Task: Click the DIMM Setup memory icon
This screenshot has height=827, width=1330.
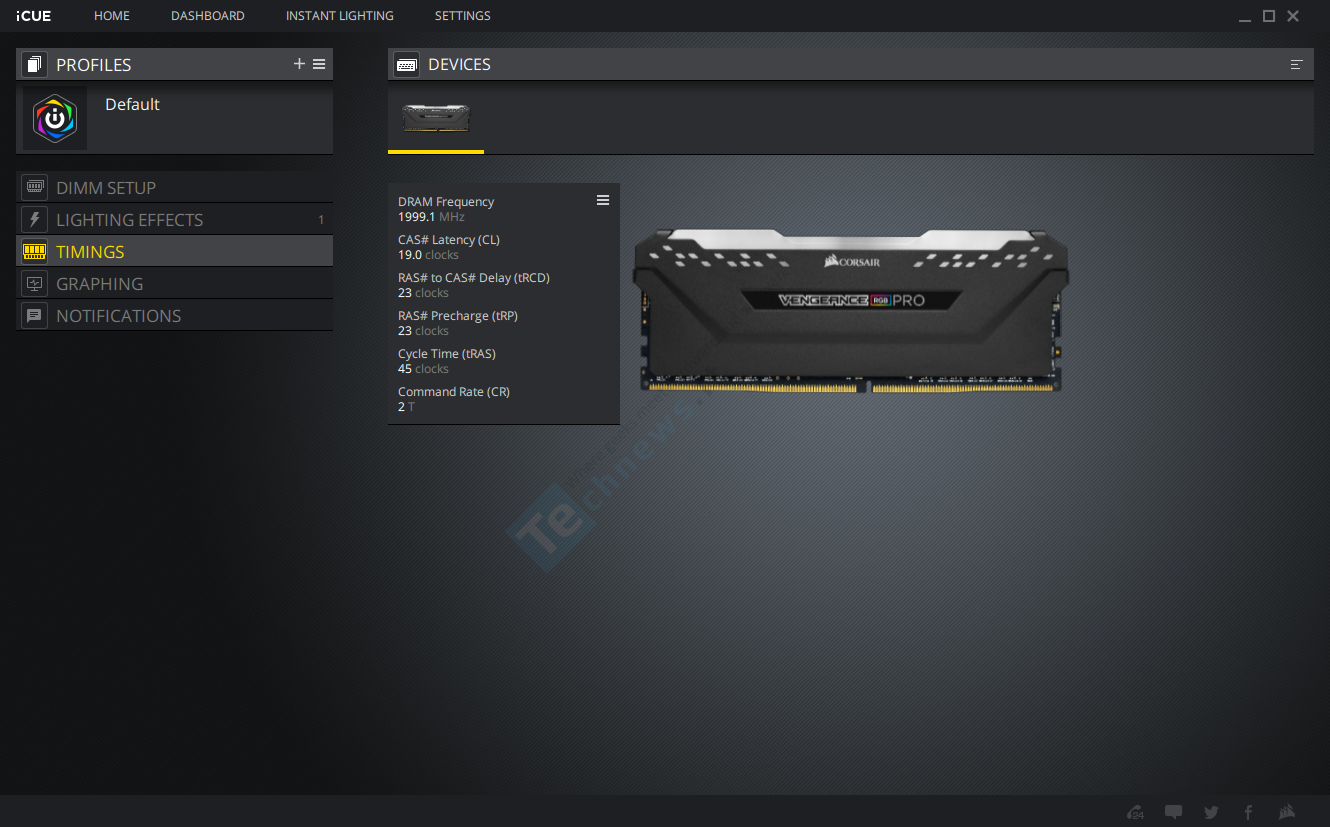Action: pos(35,187)
